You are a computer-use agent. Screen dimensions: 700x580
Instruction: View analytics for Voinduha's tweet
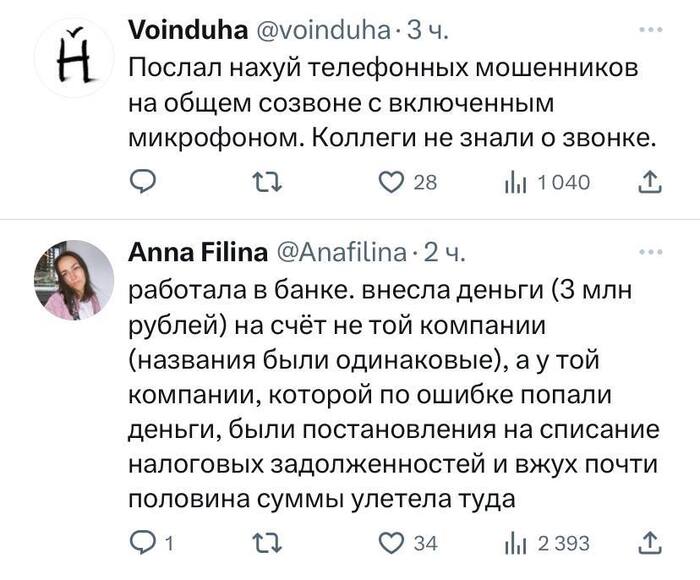point(518,181)
